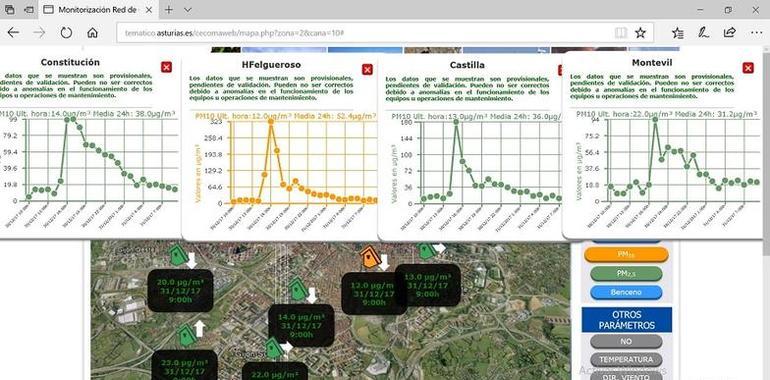Choose the TEMPERATURA parameter button

[x=626, y=359]
